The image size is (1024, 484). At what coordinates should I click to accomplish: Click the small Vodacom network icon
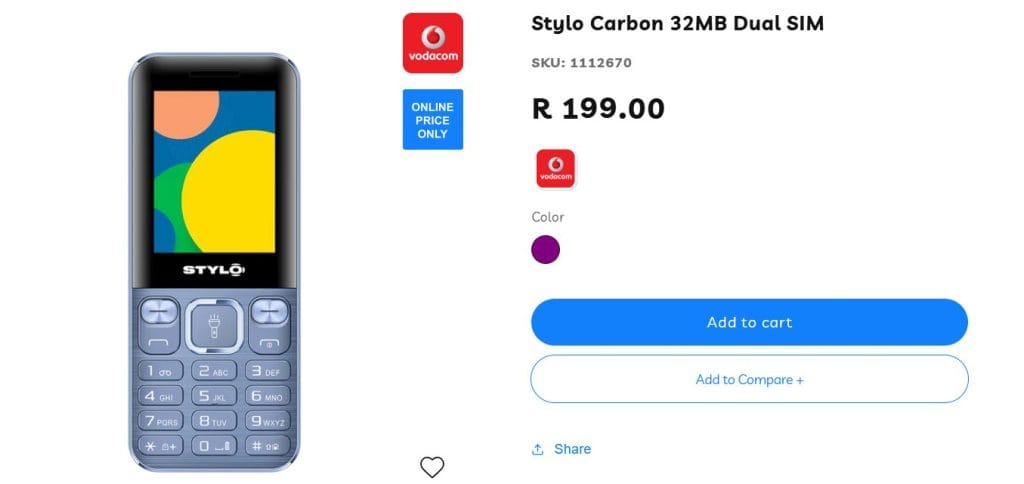click(x=556, y=169)
